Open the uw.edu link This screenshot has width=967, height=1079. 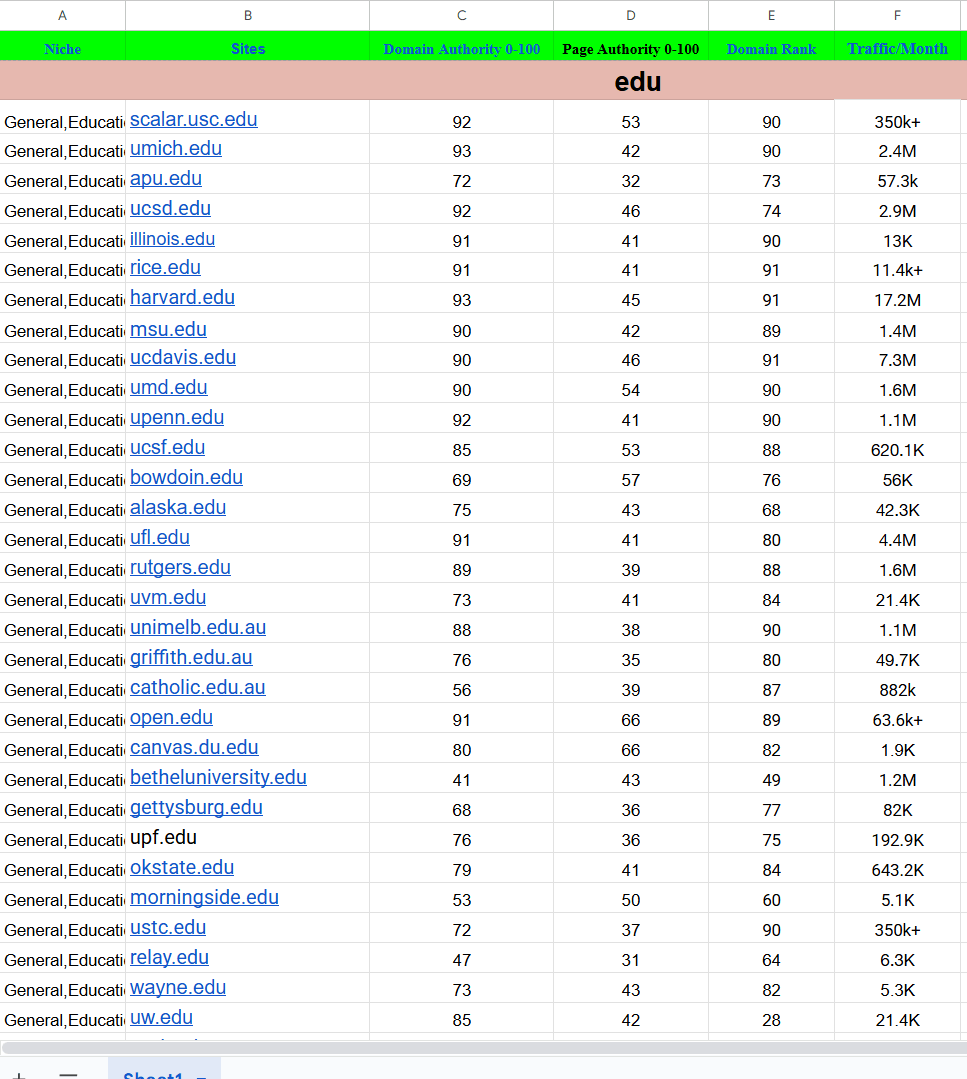click(x=161, y=1018)
